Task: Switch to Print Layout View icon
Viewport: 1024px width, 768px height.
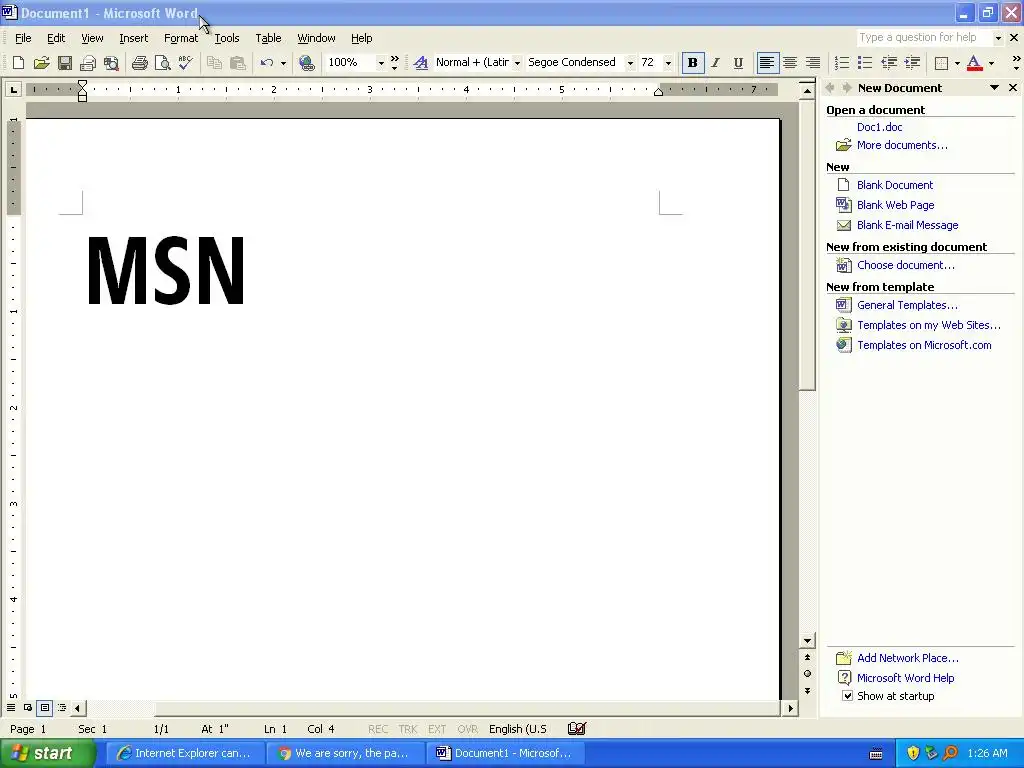Action: coord(44,708)
